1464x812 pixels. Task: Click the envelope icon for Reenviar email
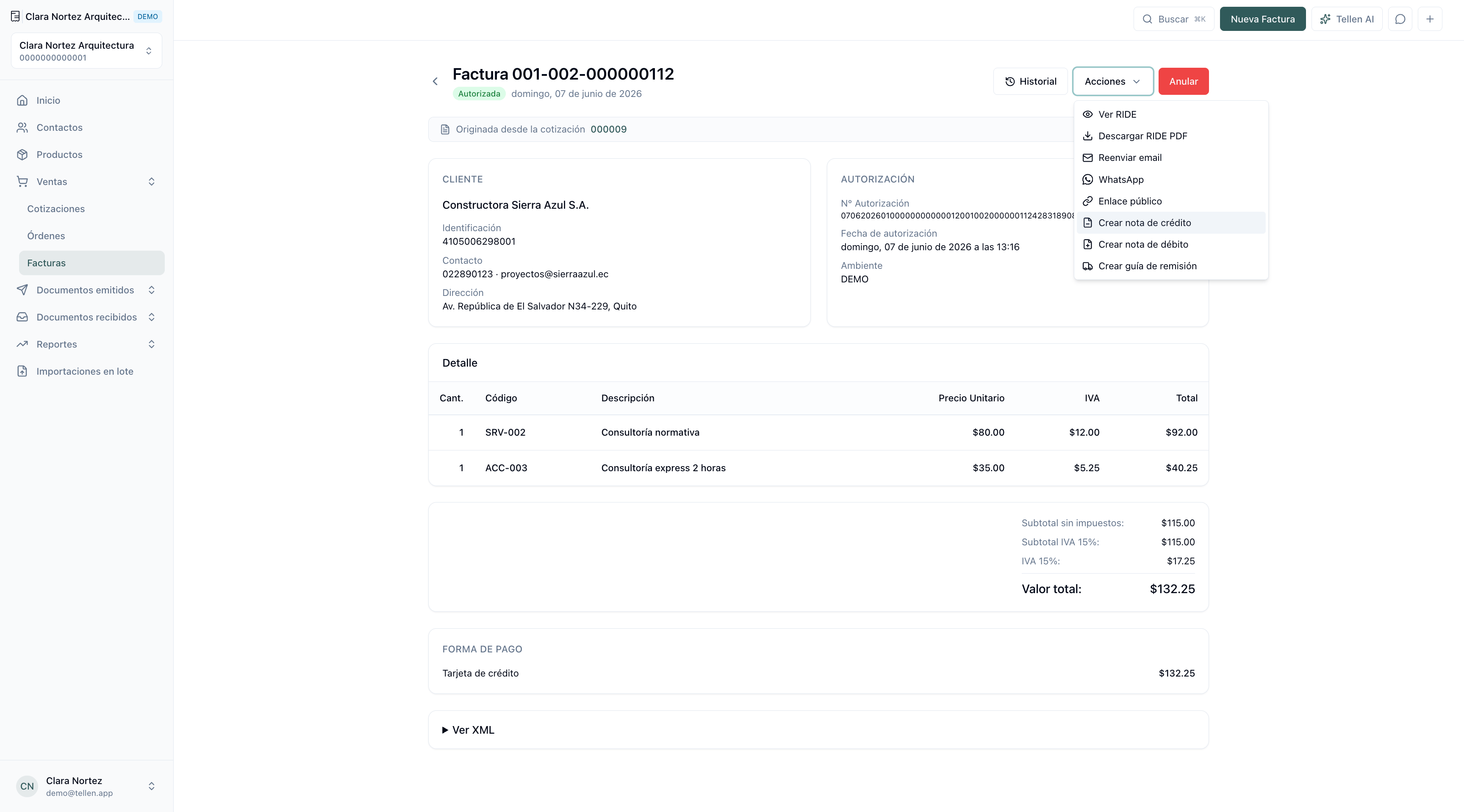coord(1088,158)
